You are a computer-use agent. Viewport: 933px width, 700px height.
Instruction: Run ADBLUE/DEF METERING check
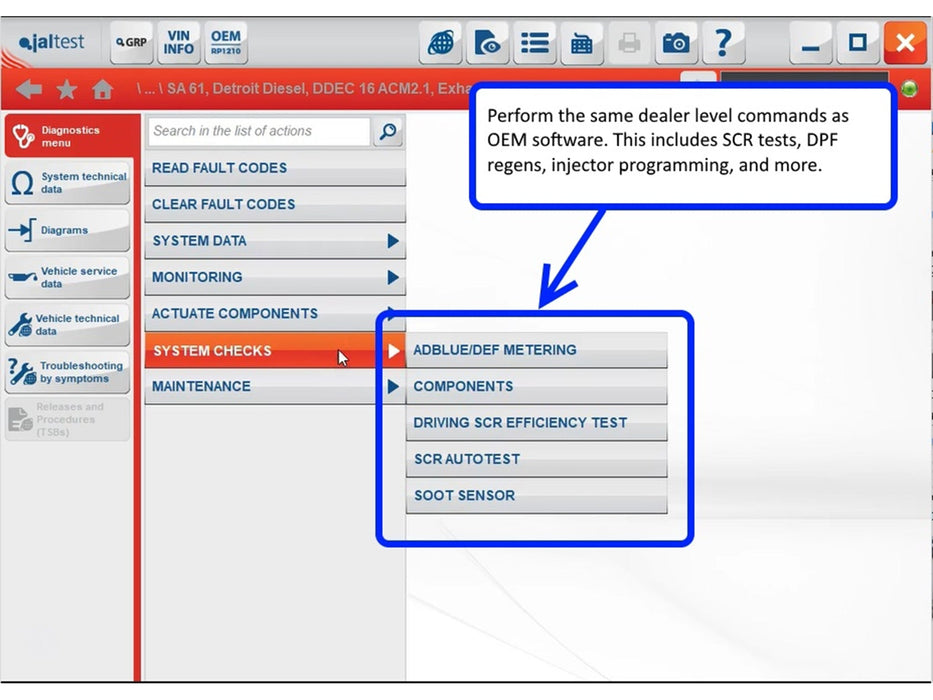[x=536, y=350]
